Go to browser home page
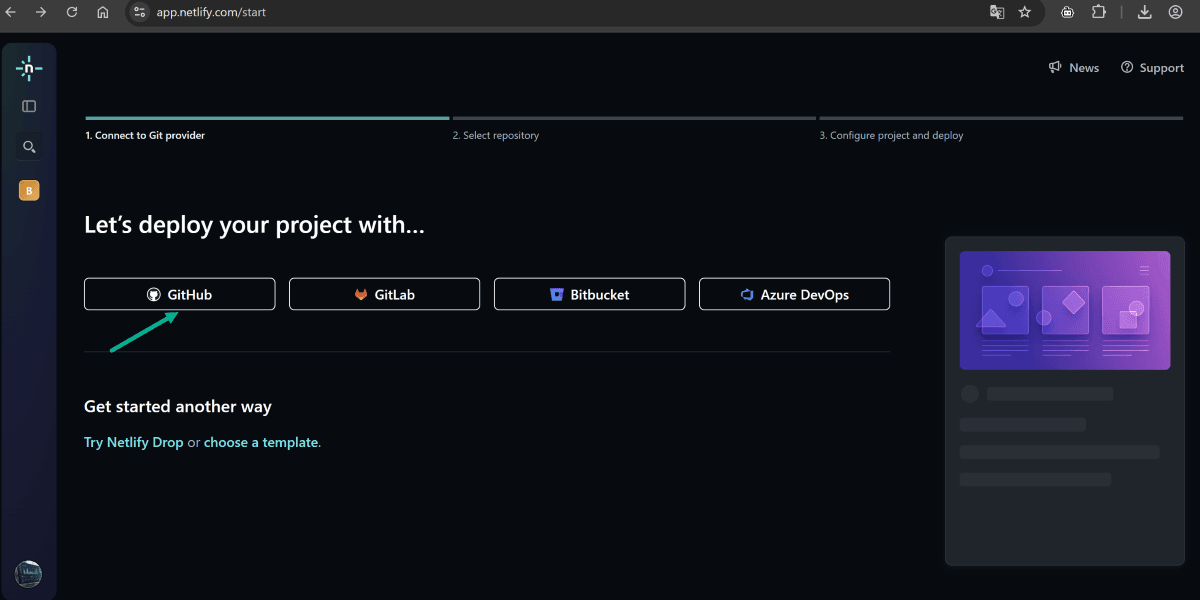Viewport: 1200px width, 600px height. click(103, 13)
